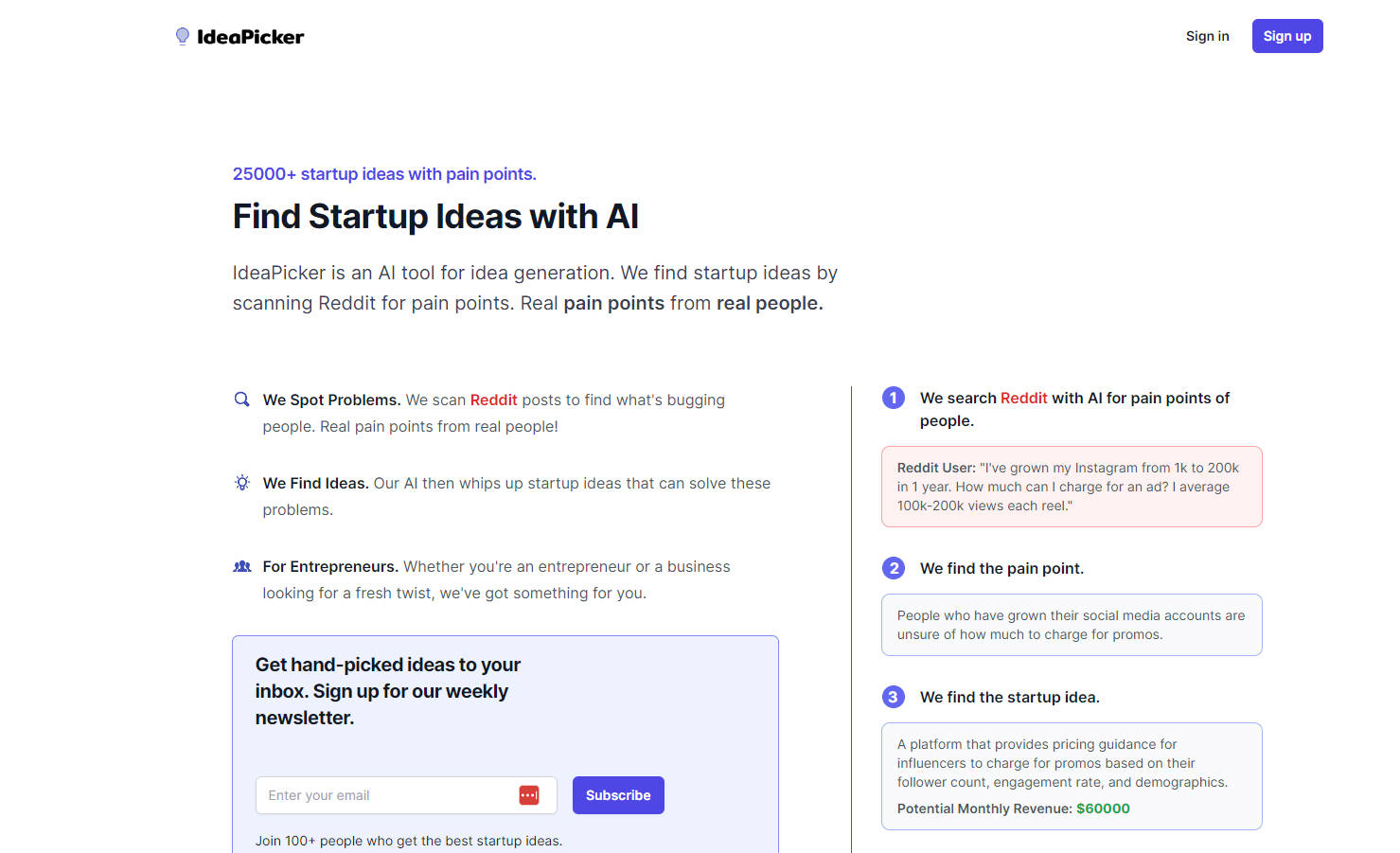
Task: Click the people group Entrepreneurs icon
Action: coord(242,566)
